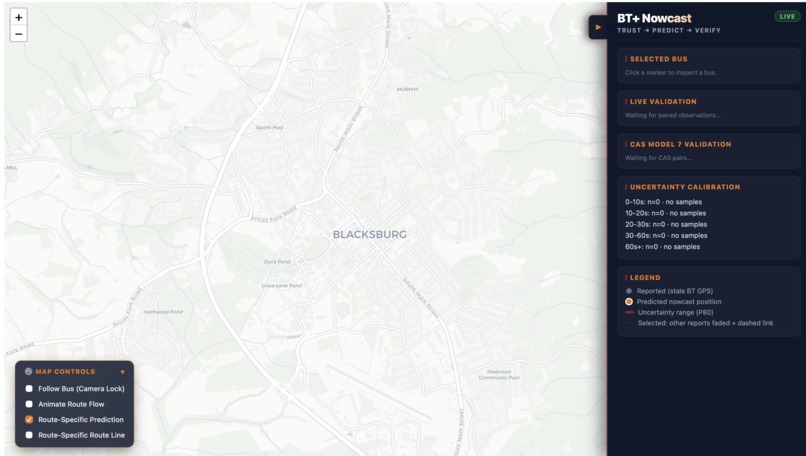Click the Uncertainty range (P80) red line
The width and height of the screenshot is (806, 456).
[629, 313]
